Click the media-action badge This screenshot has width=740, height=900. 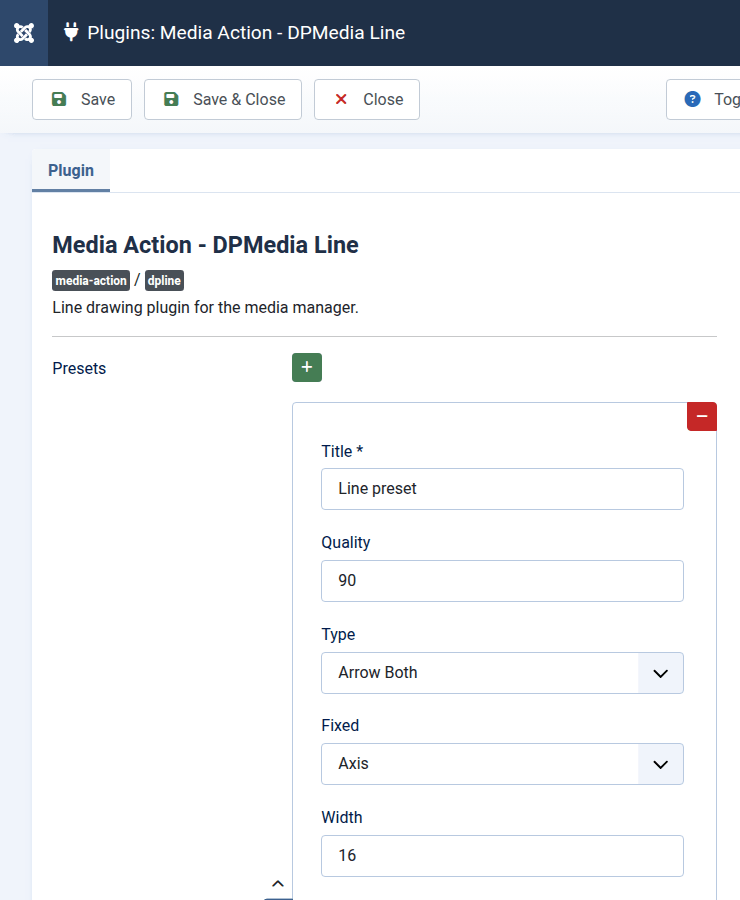tap(91, 281)
